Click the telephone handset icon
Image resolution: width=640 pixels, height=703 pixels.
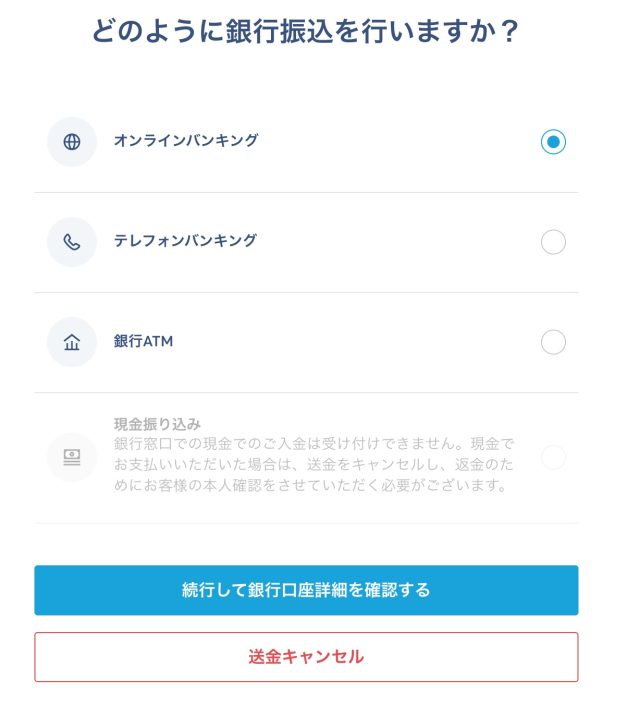pos(72,242)
